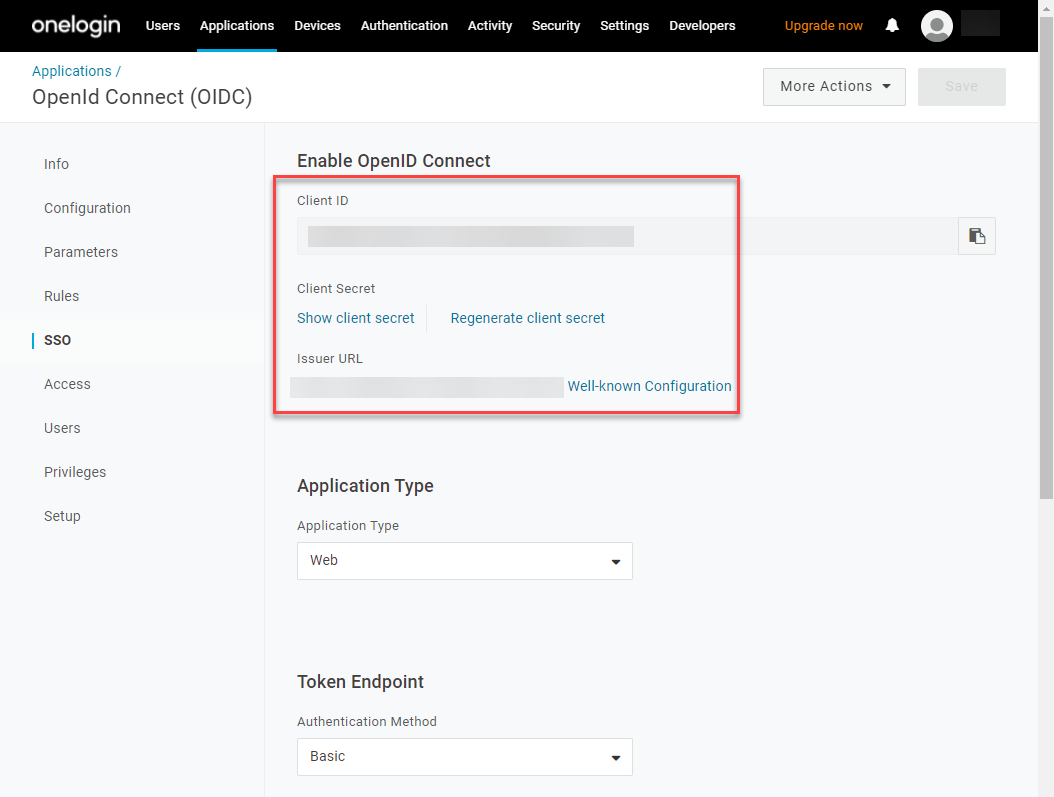The image size is (1054, 797).
Task: Copy Client ID to clipboard
Action: [x=977, y=236]
